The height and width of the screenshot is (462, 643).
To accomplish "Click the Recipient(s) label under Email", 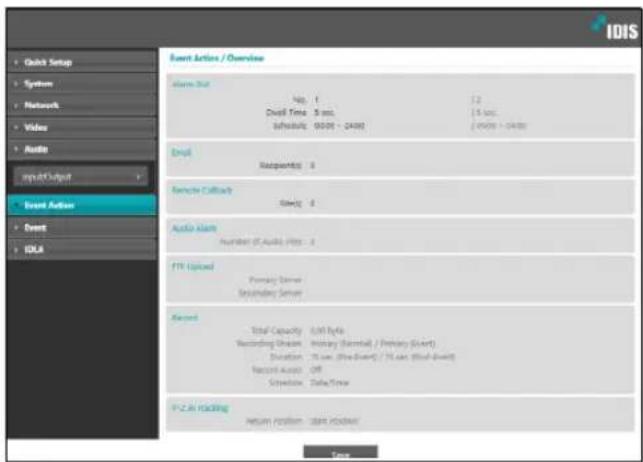I will pos(280,166).
